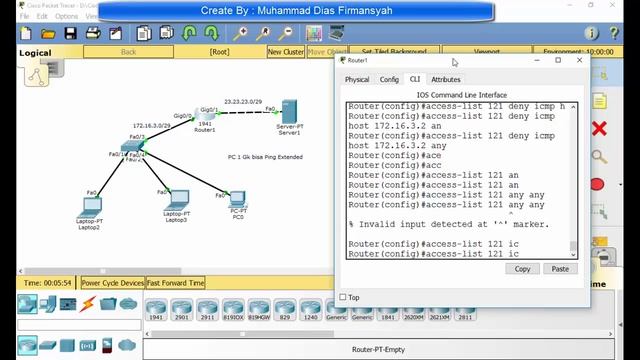640x360 pixels.
Task: Open the Options menu
Action: pos(67,16)
